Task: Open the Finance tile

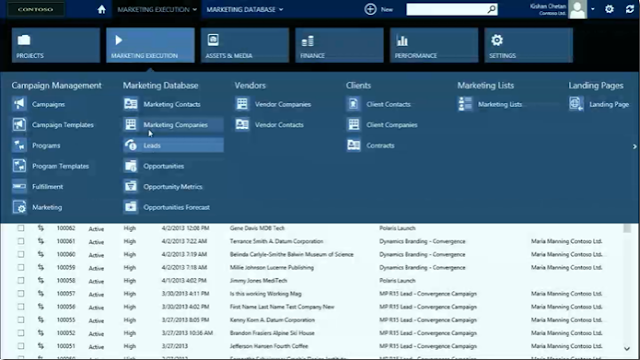Action: 340,45
